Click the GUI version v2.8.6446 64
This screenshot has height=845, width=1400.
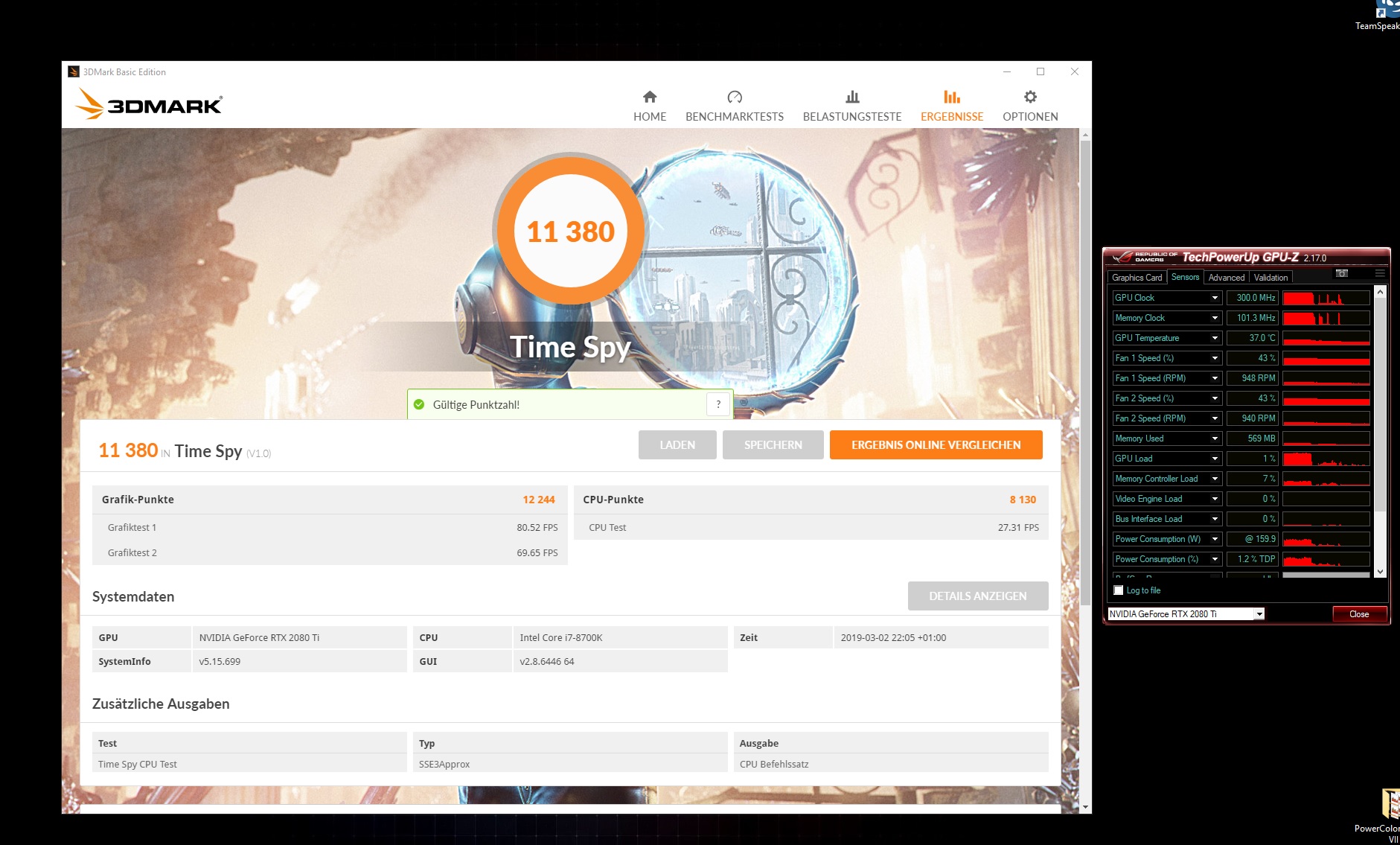click(x=547, y=661)
